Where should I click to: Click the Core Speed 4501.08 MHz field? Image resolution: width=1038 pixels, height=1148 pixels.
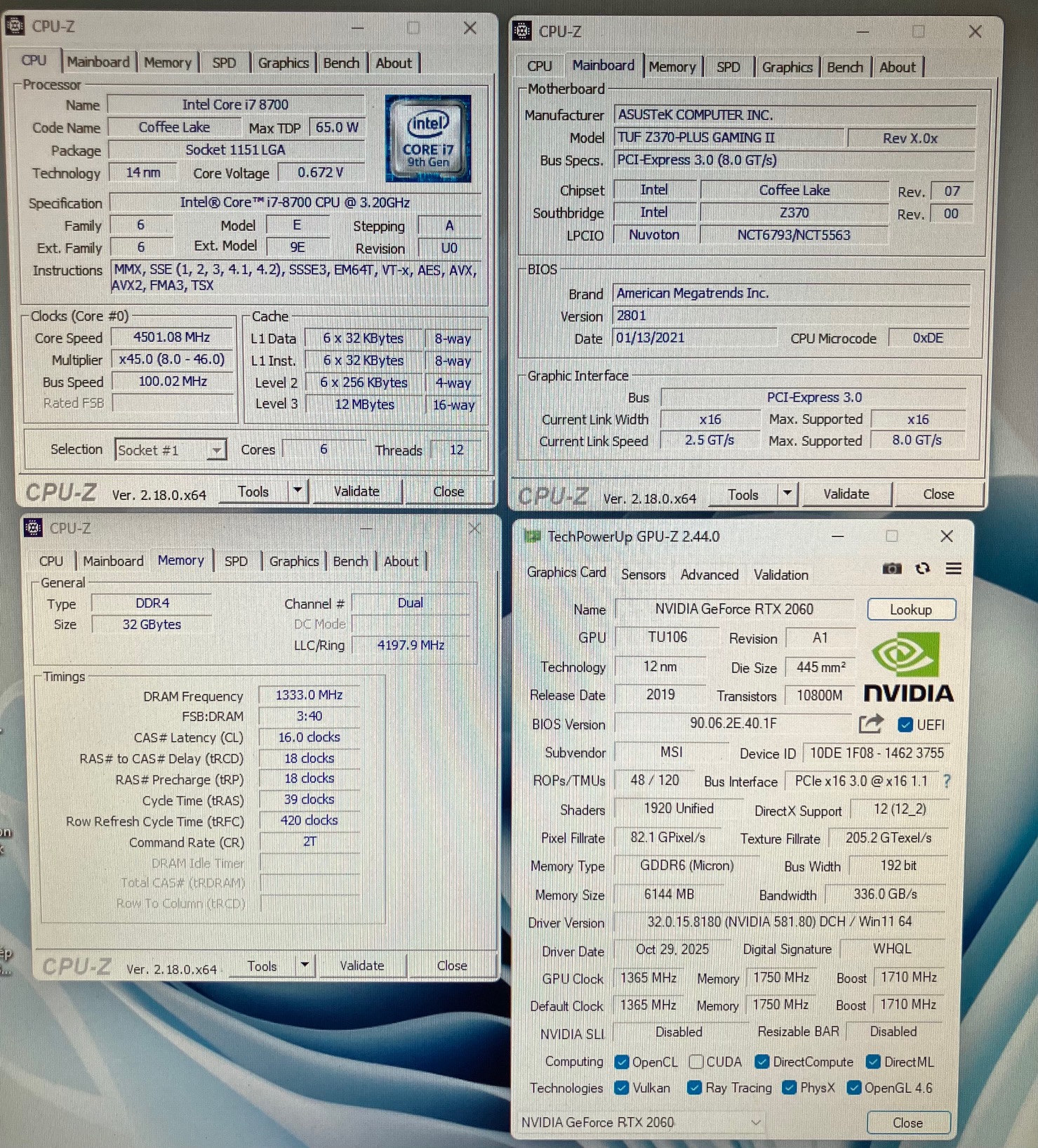click(172, 337)
